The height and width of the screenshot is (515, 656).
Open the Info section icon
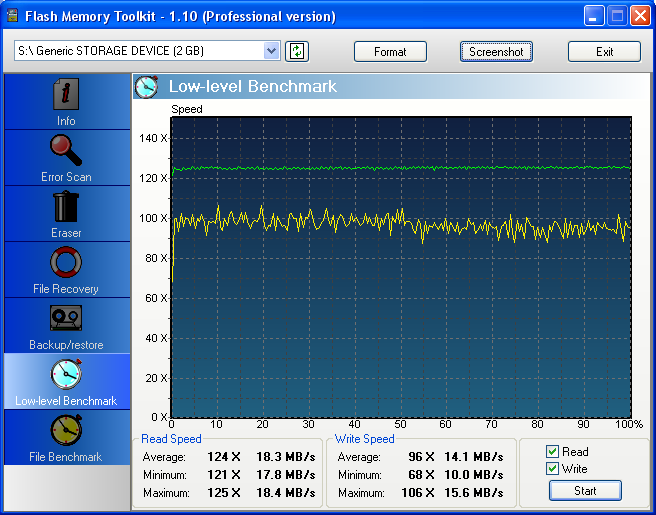click(x=66, y=95)
